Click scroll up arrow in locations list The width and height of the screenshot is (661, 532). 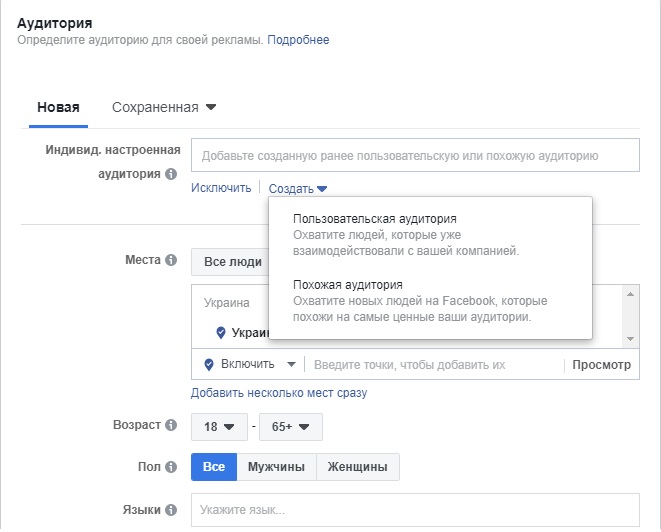click(630, 294)
